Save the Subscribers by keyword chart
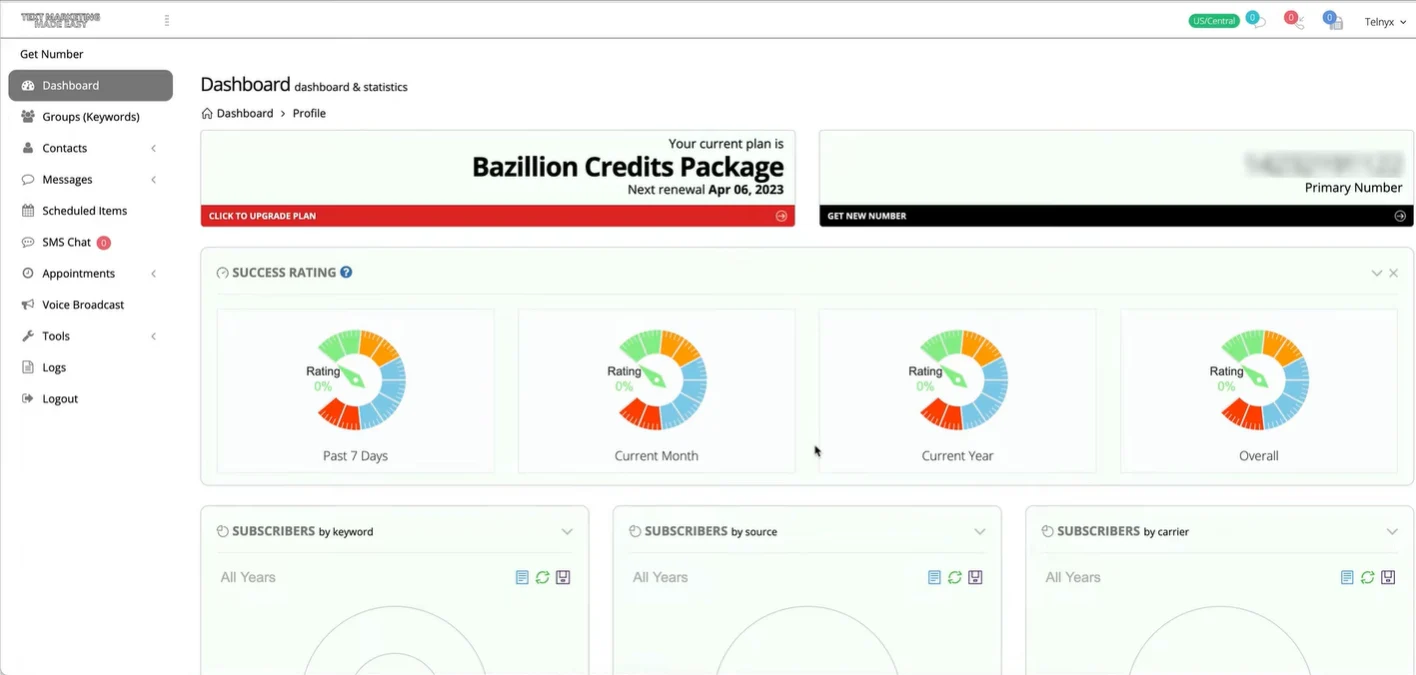 pos(563,578)
